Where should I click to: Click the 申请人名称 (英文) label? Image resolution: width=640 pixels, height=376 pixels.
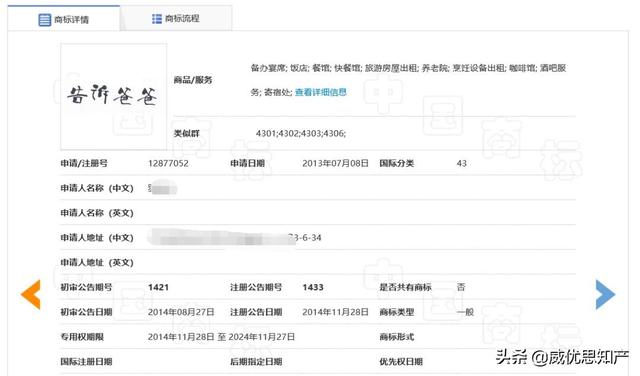[97, 213]
